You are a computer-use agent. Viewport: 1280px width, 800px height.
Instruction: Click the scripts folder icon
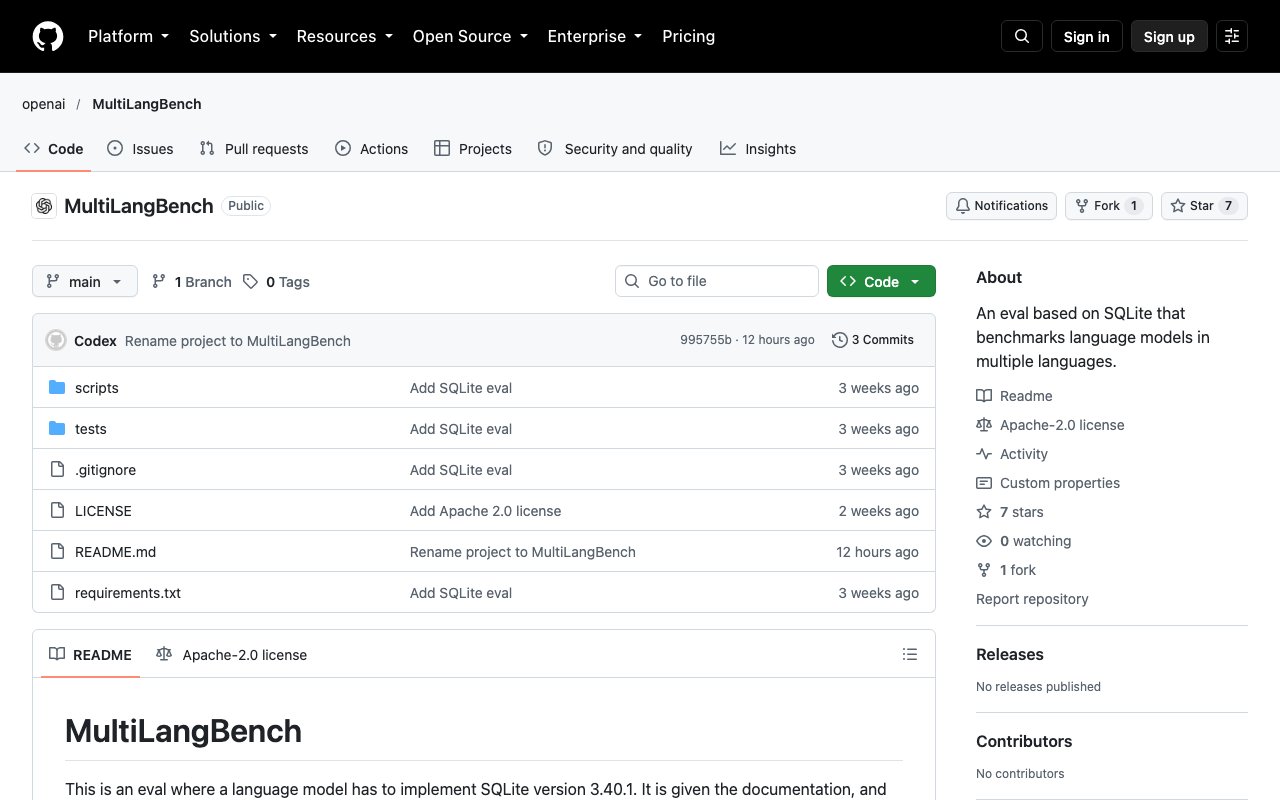[57, 388]
